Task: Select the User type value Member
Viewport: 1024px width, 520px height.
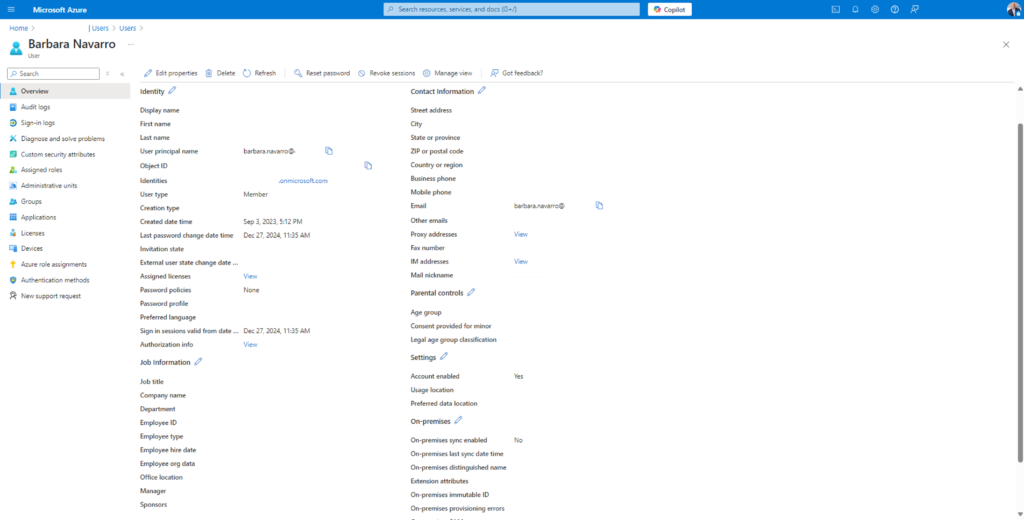Action: (x=255, y=195)
